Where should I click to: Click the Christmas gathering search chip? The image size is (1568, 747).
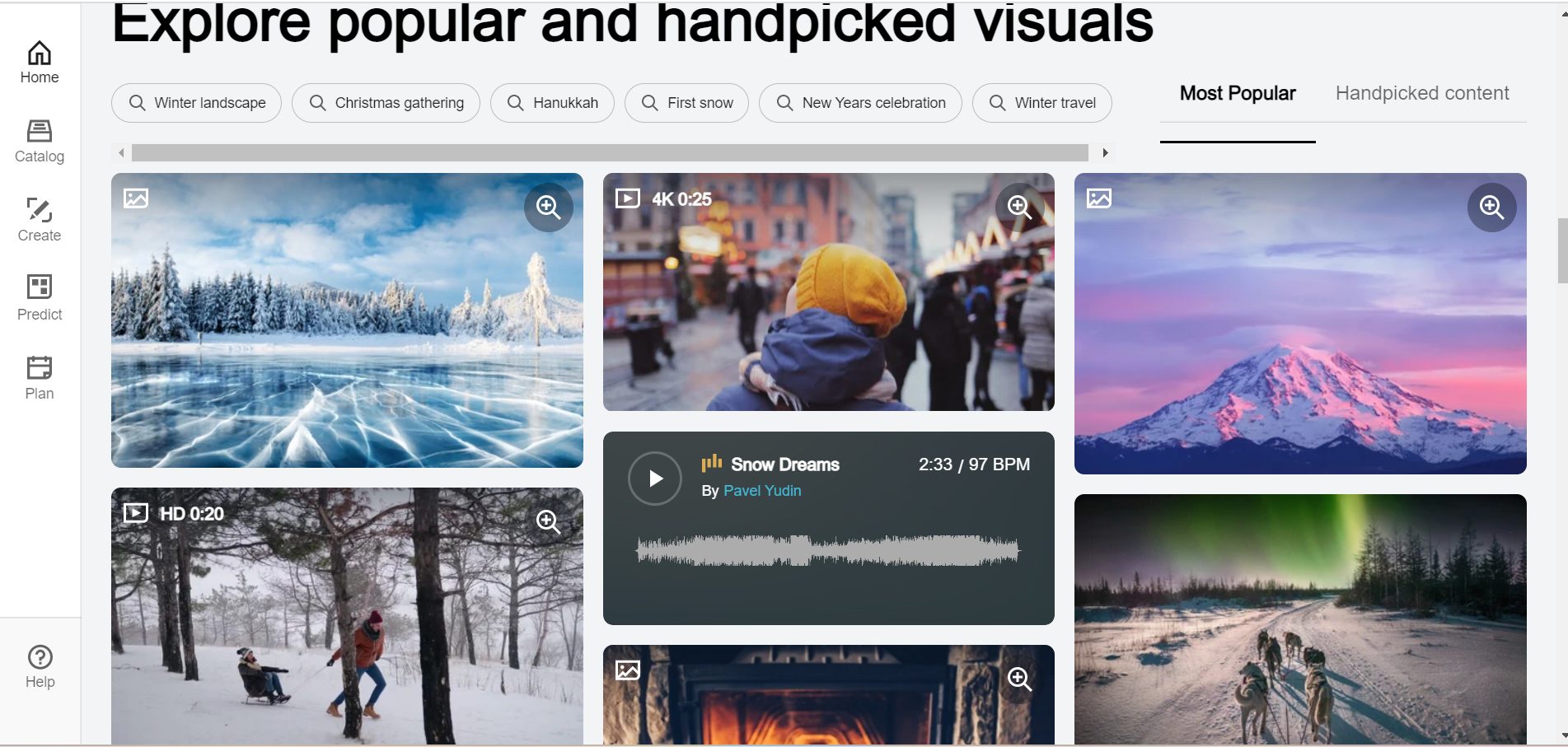pos(386,103)
